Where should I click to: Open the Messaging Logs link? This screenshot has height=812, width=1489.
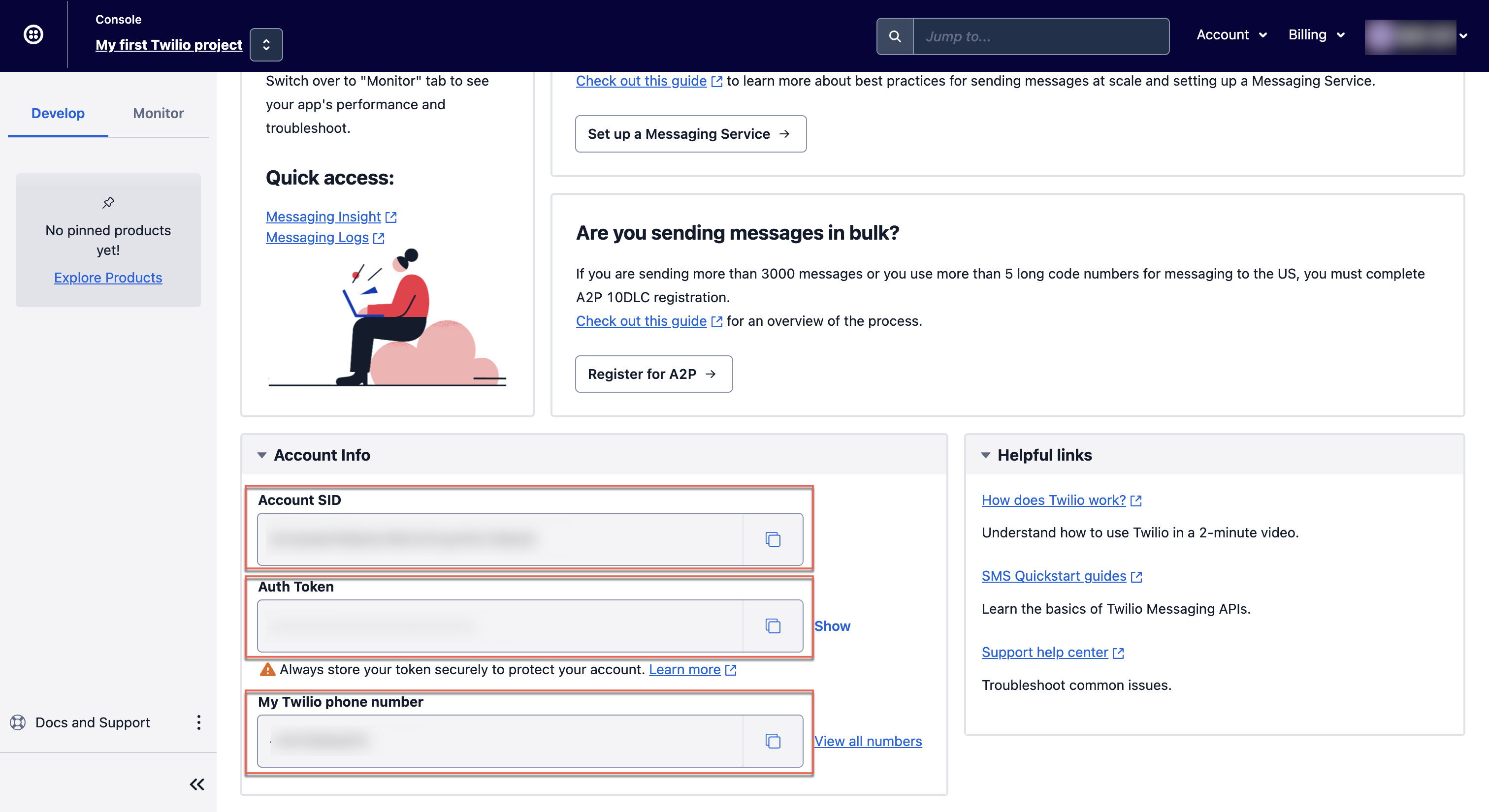pos(317,237)
